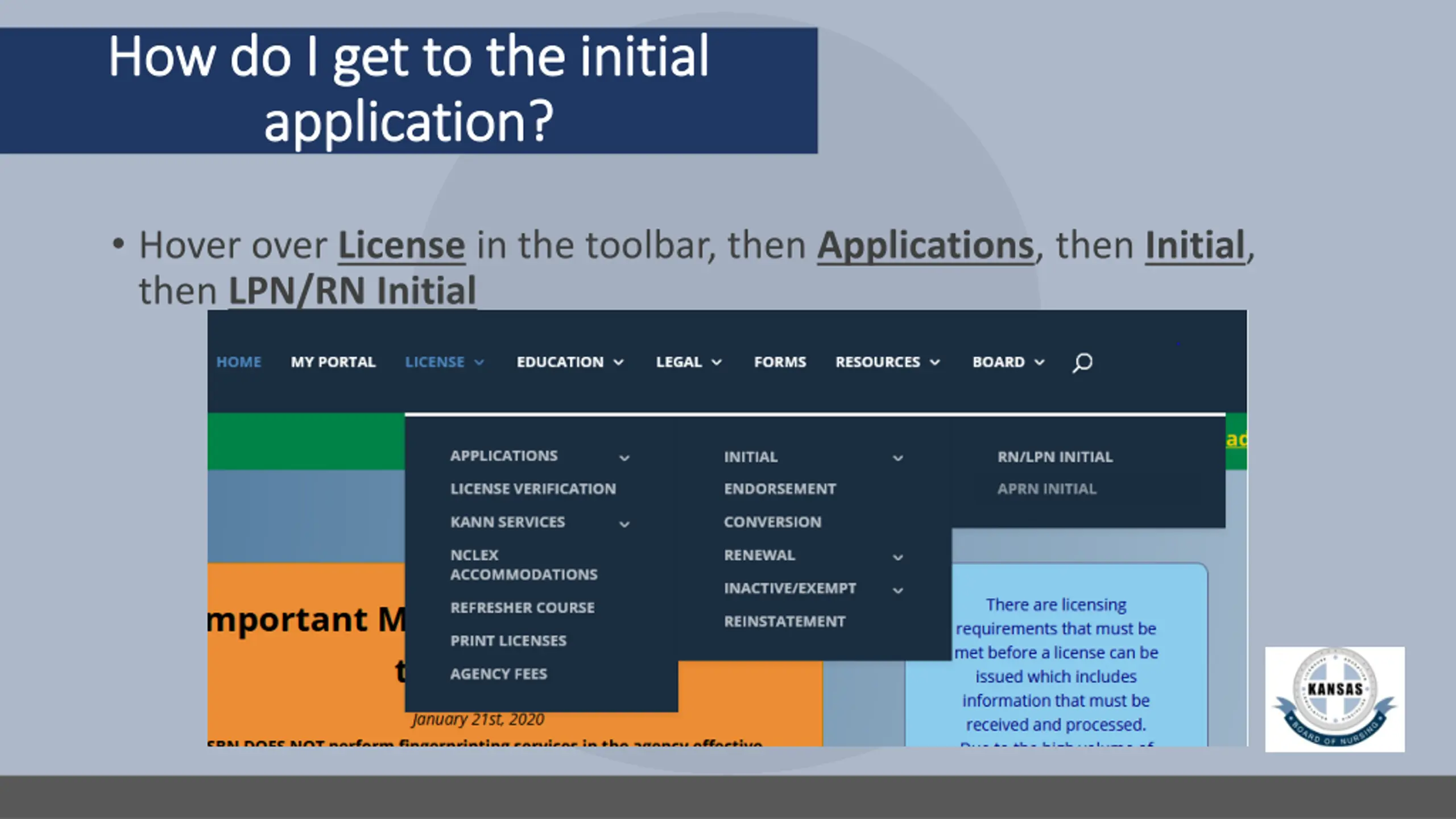Image resolution: width=1456 pixels, height=819 pixels.
Task: Open License Verification
Action: coord(533,489)
